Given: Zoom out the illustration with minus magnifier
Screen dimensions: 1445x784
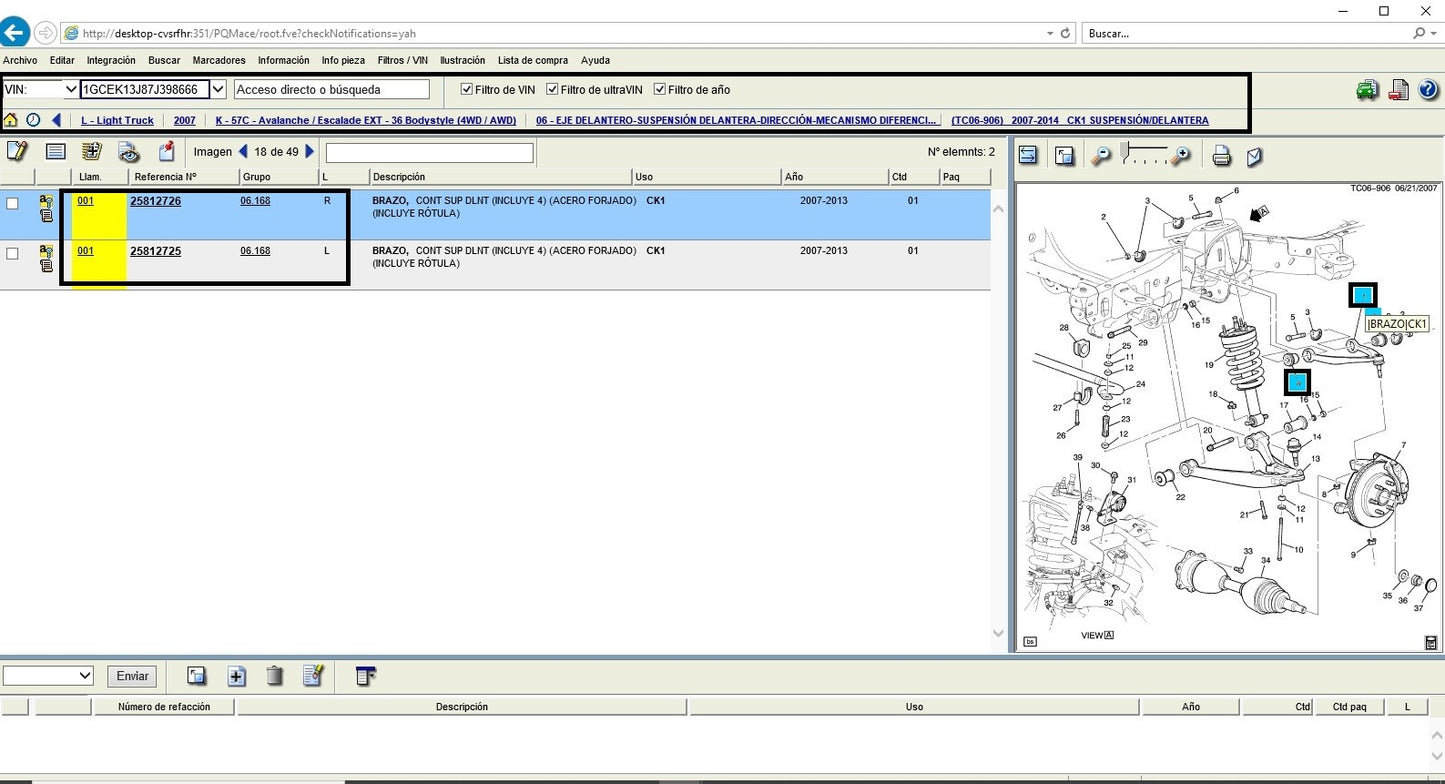Looking at the screenshot, I should pyautogui.click(x=1101, y=155).
